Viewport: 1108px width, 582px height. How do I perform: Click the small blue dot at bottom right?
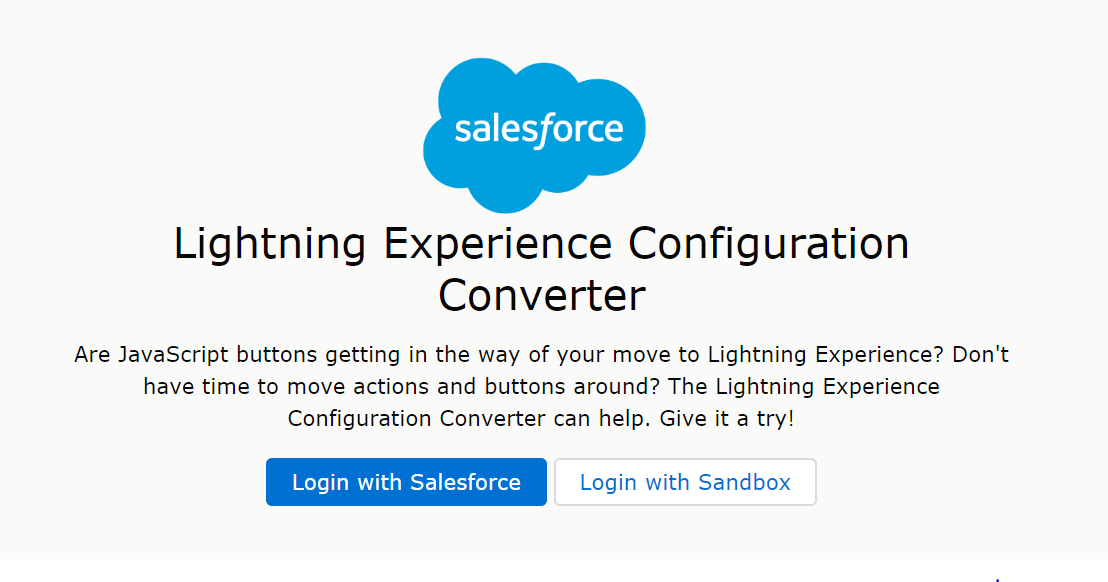click(x=997, y=579)
